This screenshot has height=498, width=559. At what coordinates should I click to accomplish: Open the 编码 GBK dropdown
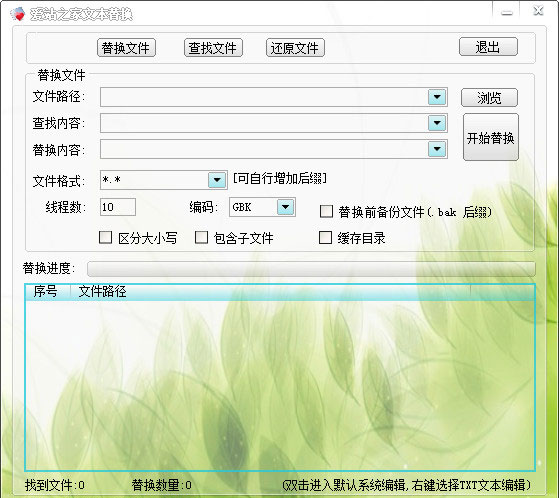tap(285, 207)
